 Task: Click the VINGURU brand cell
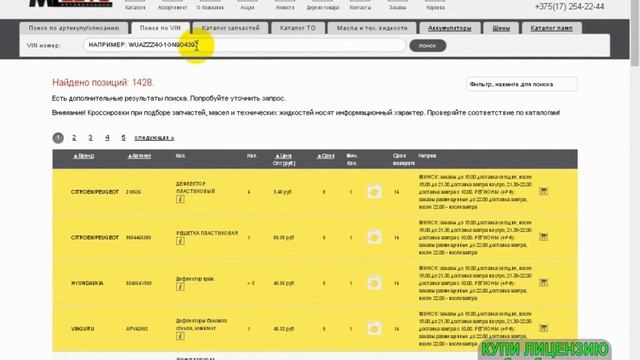pyautogui.click(x=82, y=329)
